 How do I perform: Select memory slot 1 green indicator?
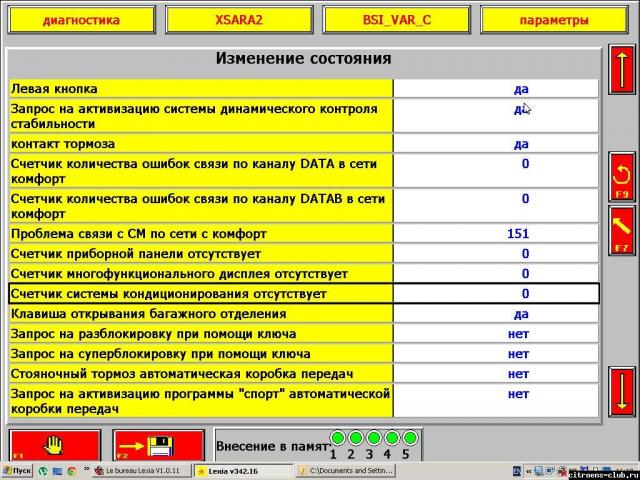[x=338, y=438]
